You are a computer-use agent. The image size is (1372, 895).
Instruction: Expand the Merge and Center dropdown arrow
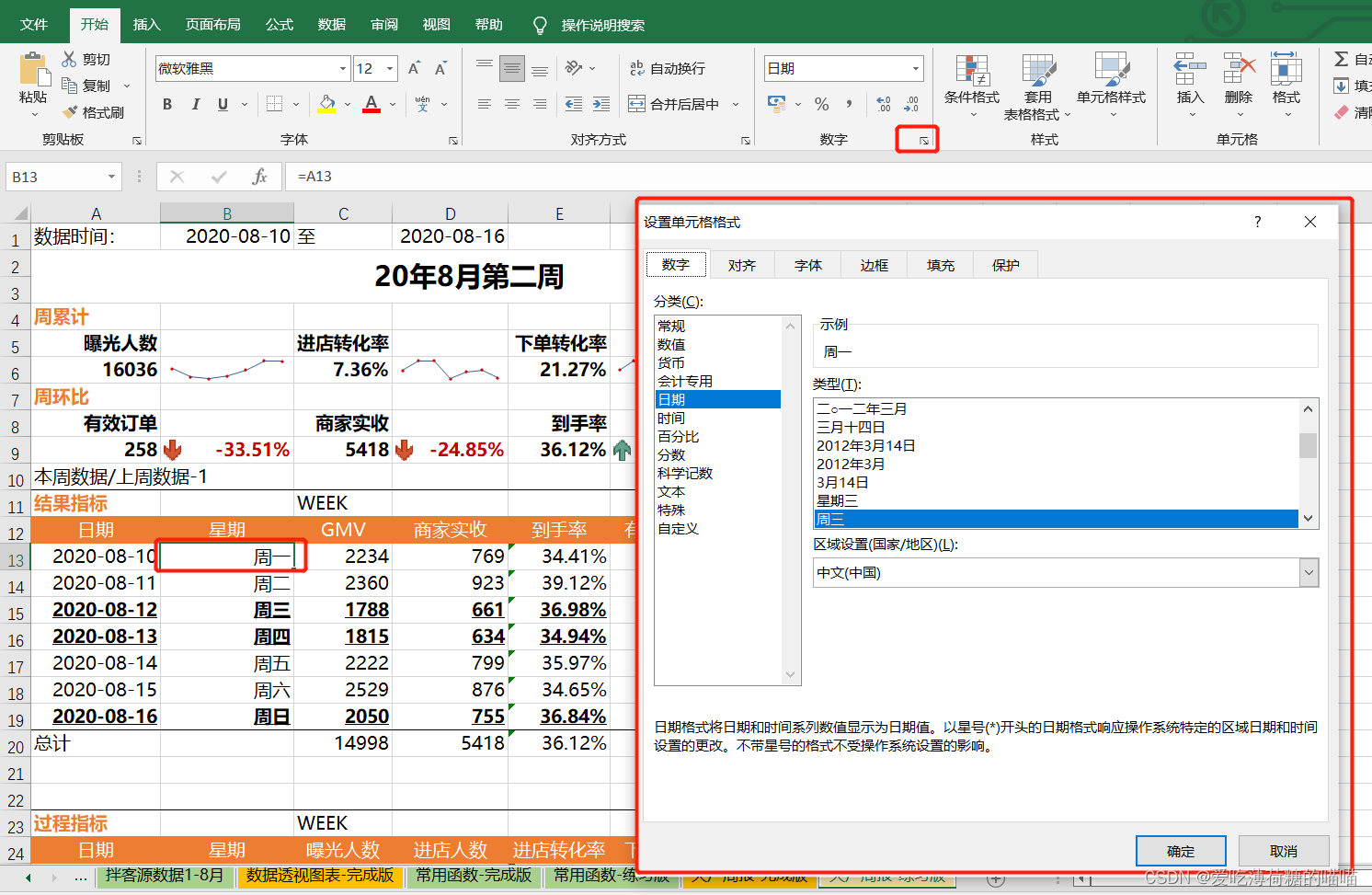736,104
